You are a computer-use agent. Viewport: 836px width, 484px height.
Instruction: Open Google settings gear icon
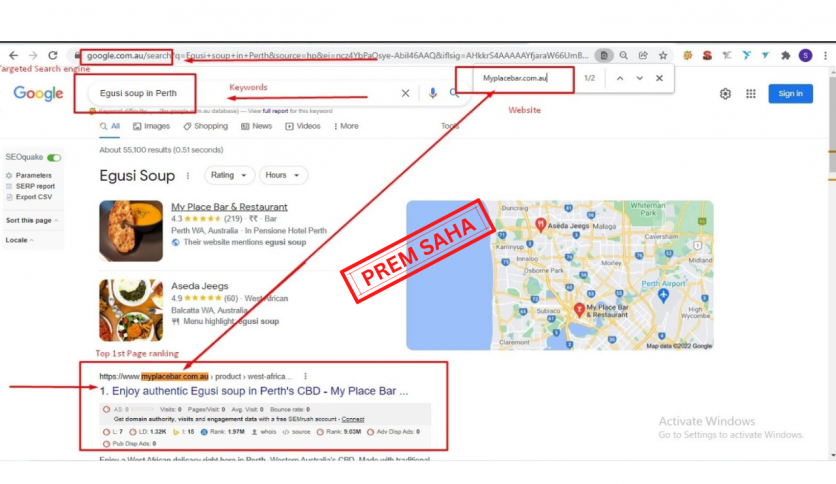coord(725,94)
